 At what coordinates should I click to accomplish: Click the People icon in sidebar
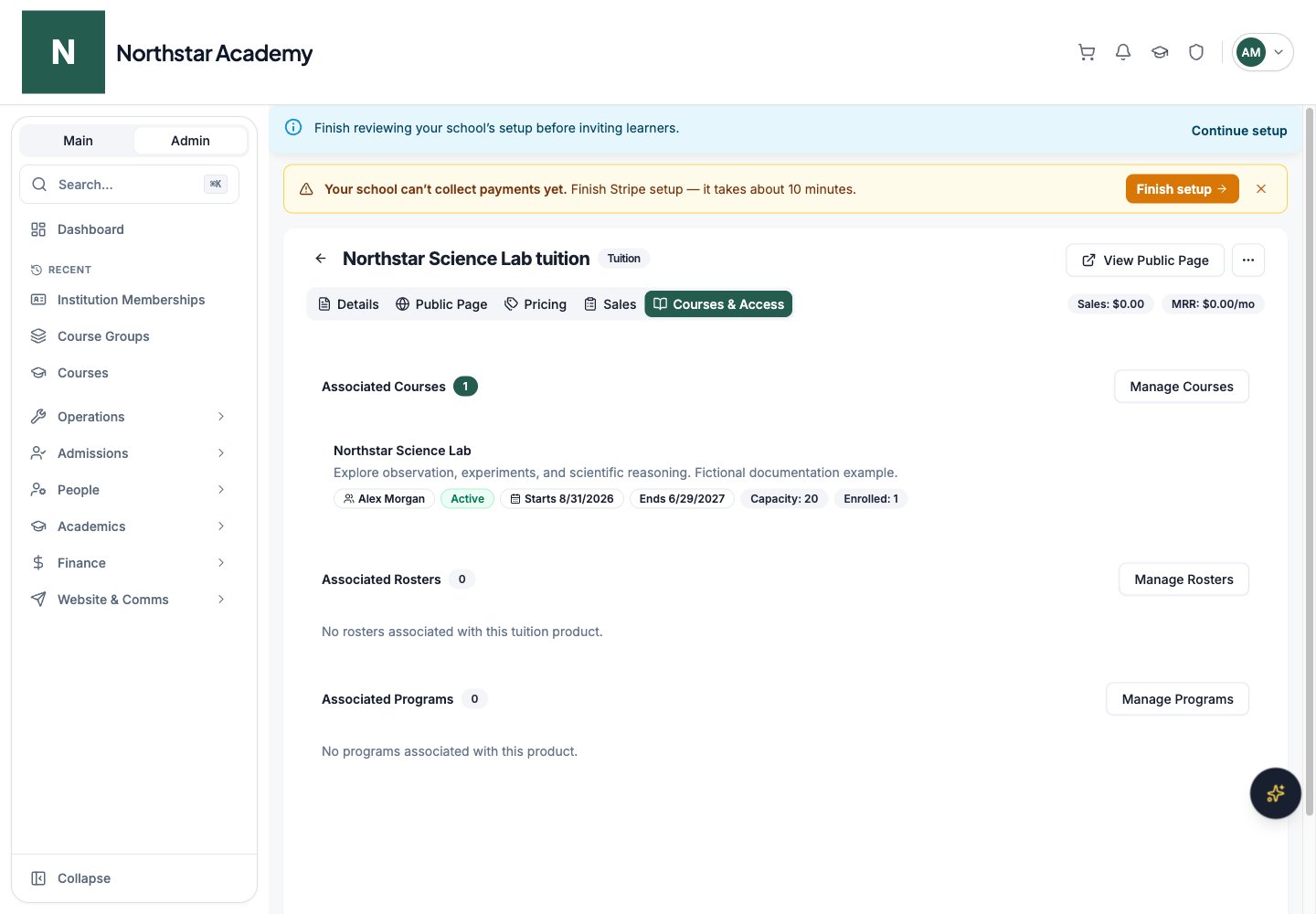[x=38, y=490]
